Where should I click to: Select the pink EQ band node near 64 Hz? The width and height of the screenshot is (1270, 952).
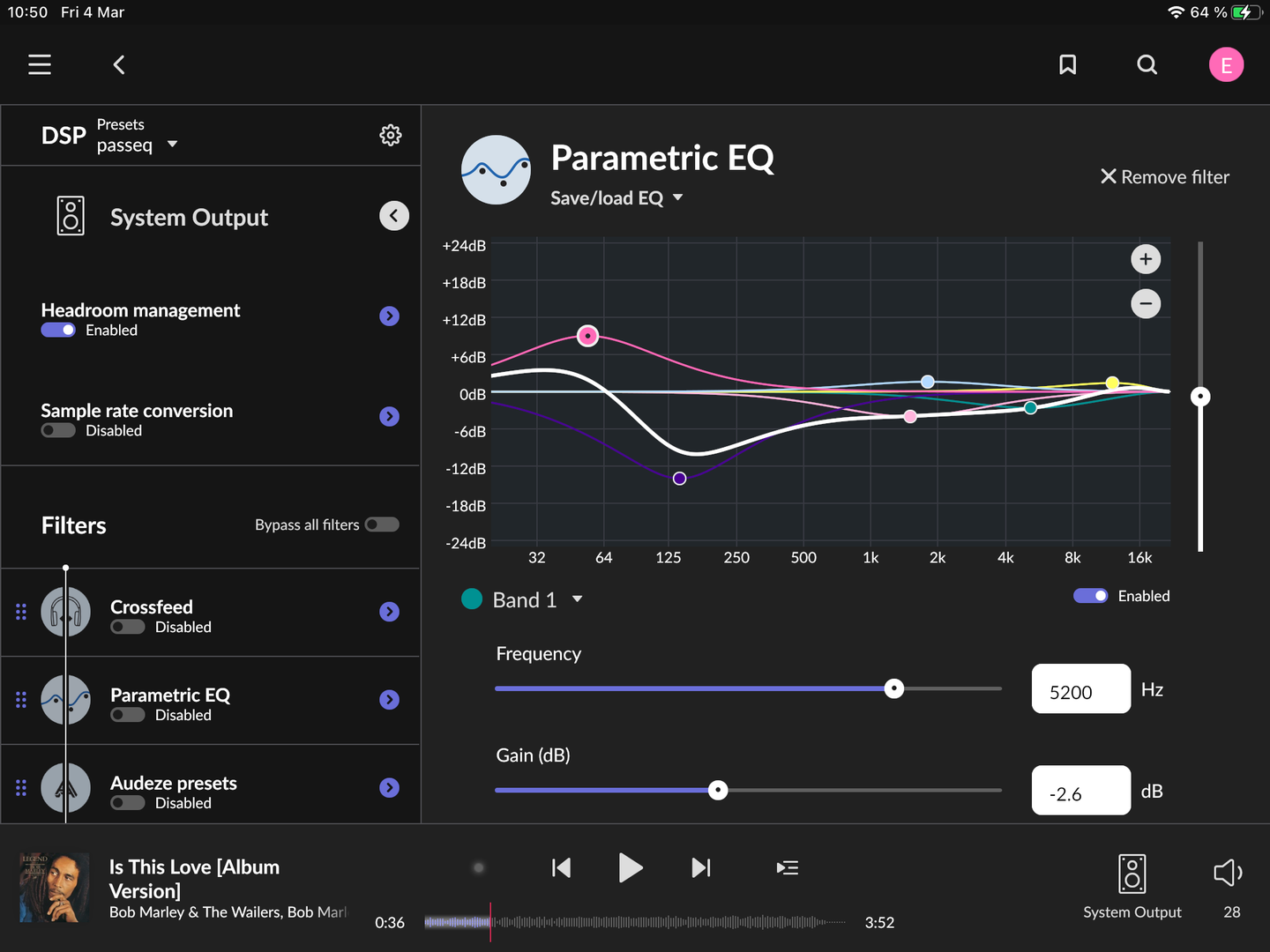click(587, 336)
